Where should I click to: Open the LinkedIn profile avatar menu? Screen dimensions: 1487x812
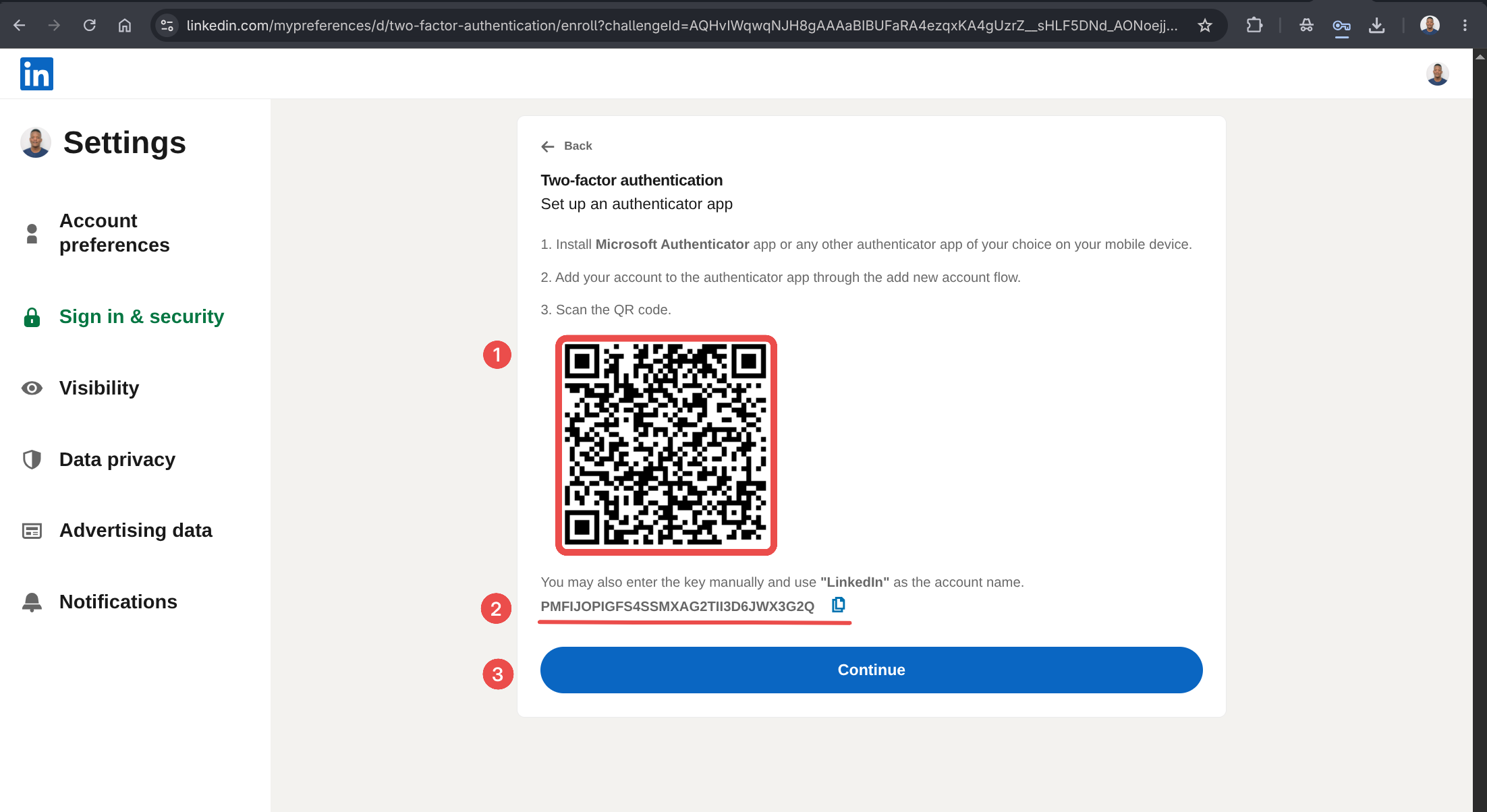(1437, 74)
